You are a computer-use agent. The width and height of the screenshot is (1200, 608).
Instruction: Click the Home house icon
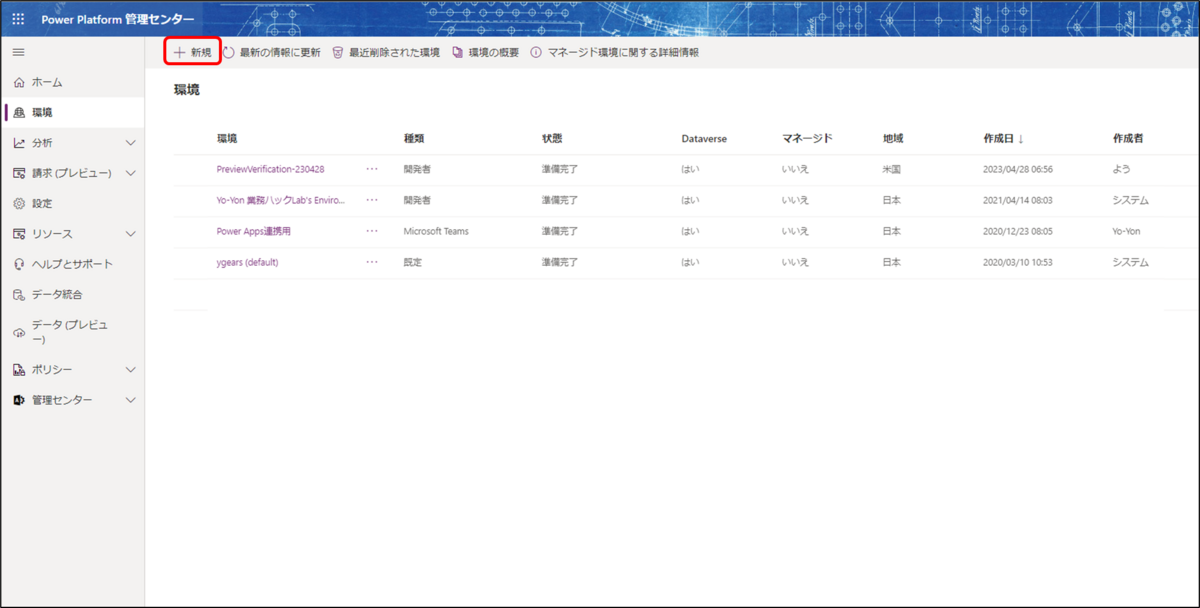19,82
